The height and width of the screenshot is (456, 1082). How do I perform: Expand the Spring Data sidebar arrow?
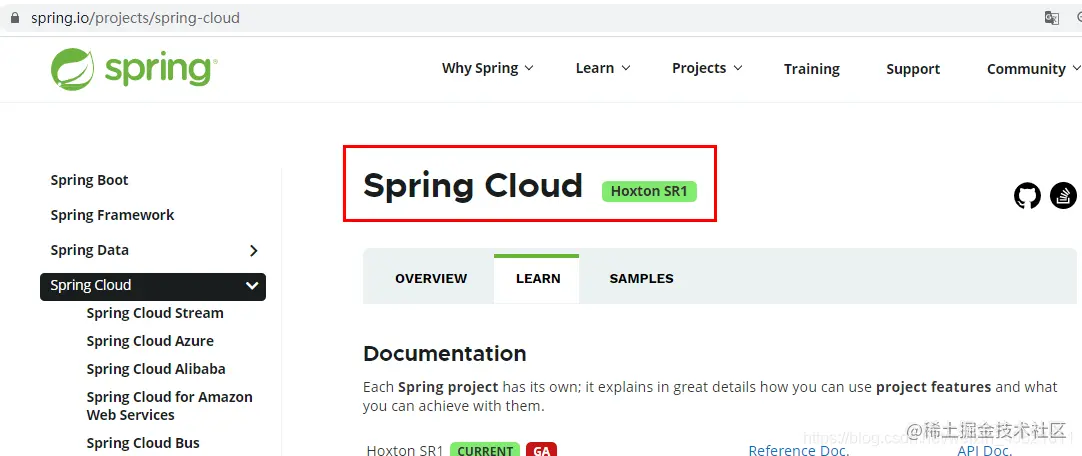coord(253,250)
